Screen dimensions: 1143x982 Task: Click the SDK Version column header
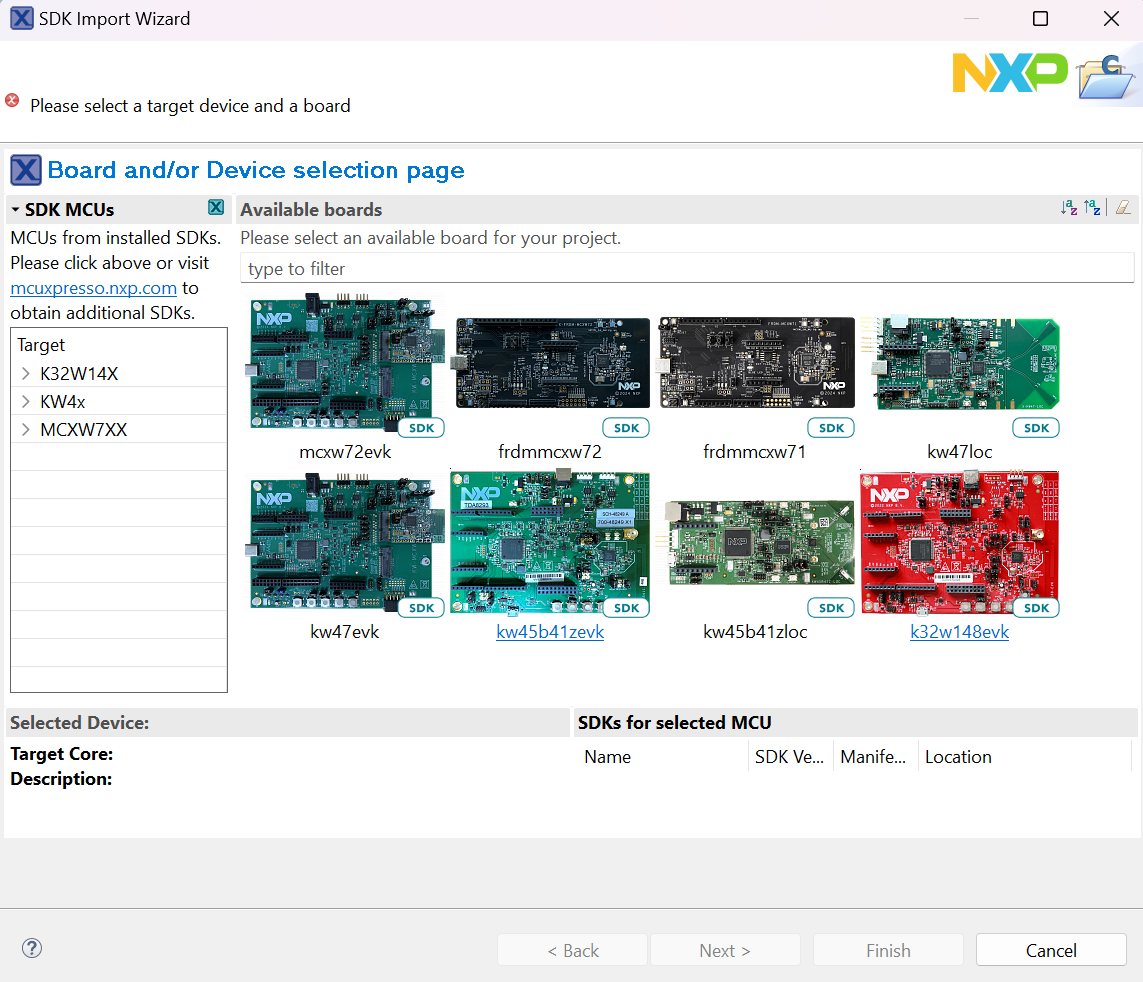coord(789,757)
